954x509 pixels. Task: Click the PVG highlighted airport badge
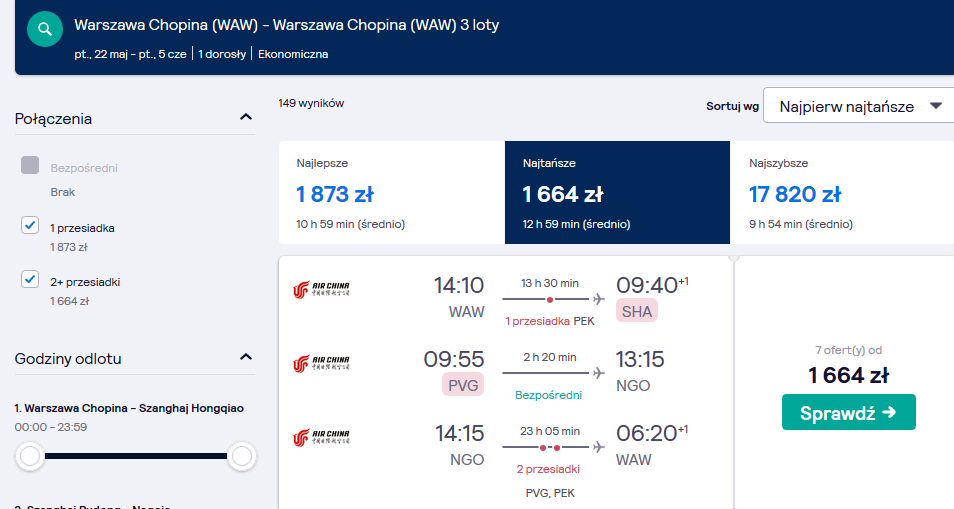[x=463, y=385]
